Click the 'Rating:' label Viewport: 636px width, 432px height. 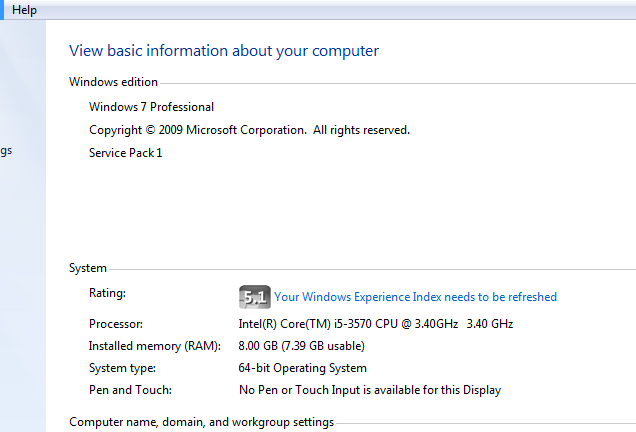[x=107, y=293]
